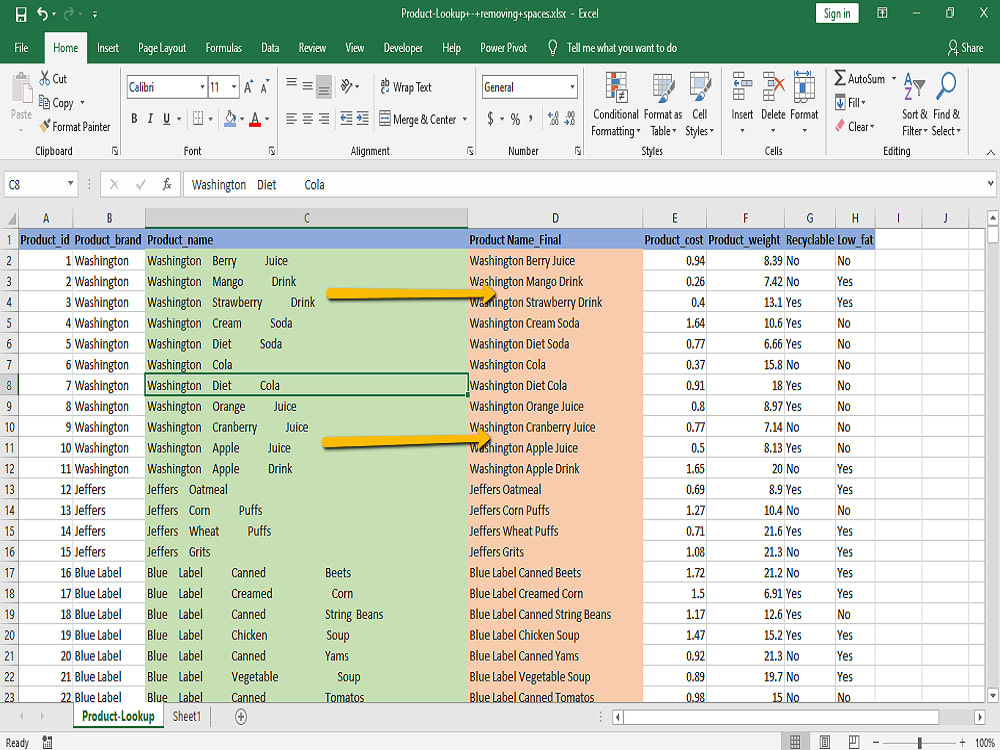The height and width of the screenshot is (750, 1000).
Task: Open the number format dropdown showing General
Action: (529, 87)
